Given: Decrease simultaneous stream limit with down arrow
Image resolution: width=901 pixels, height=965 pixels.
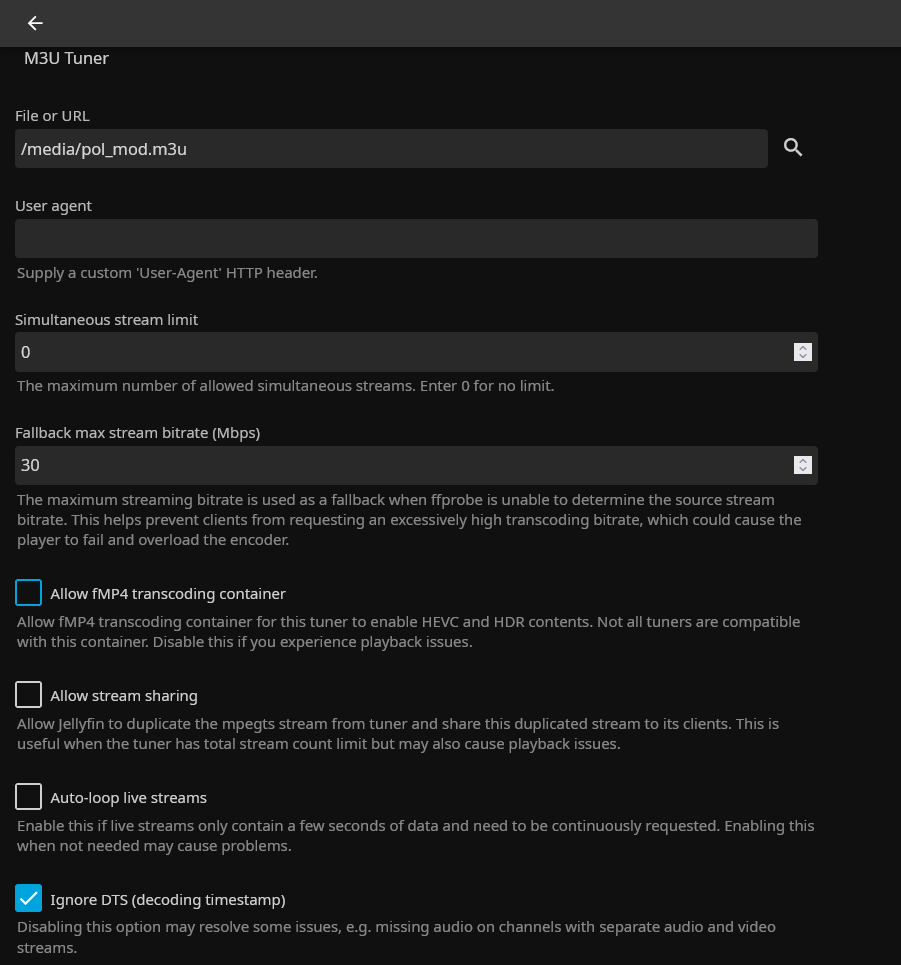Looking at the screenshot, I should 802,357.
